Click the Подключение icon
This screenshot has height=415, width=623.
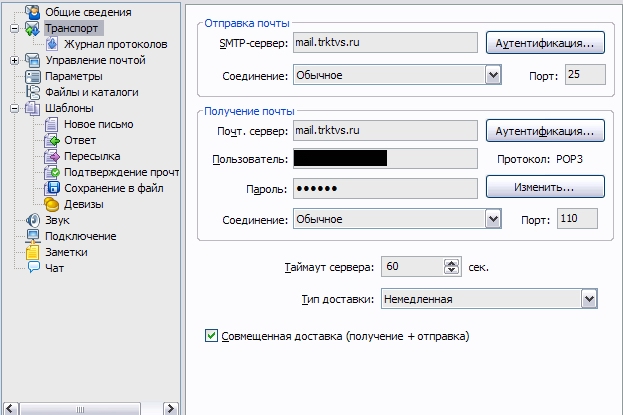[32, 236]
